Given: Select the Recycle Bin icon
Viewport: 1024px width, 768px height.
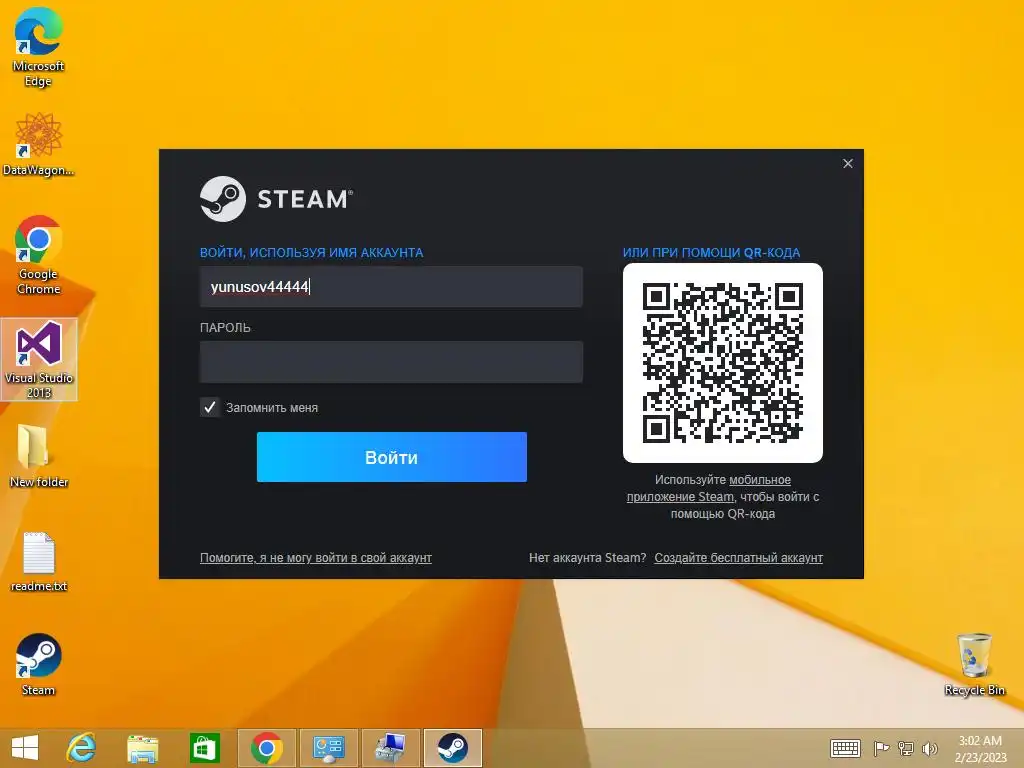Looking at the screenshot, I should [x=974, y=664].
